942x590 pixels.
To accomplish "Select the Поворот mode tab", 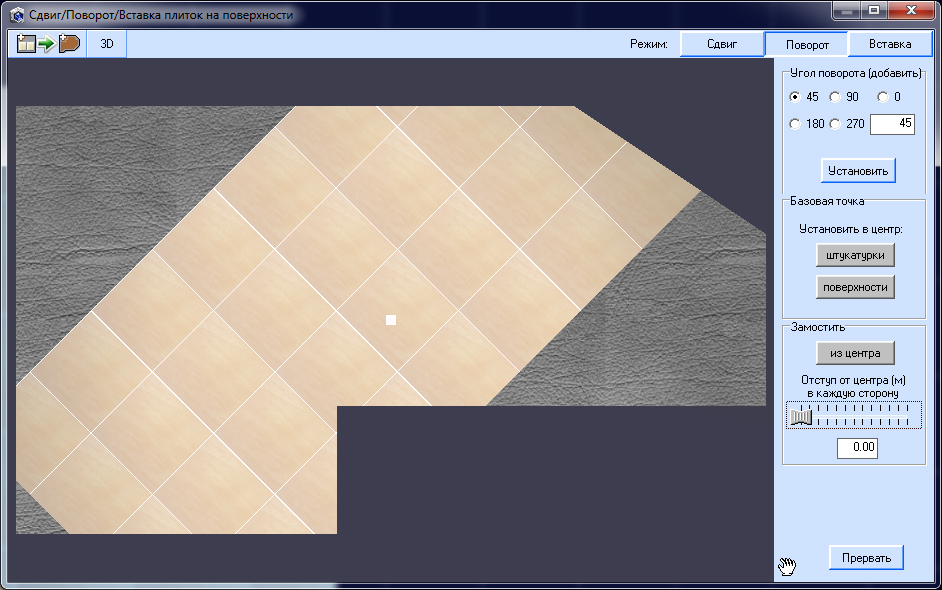I will pos(806,45).
